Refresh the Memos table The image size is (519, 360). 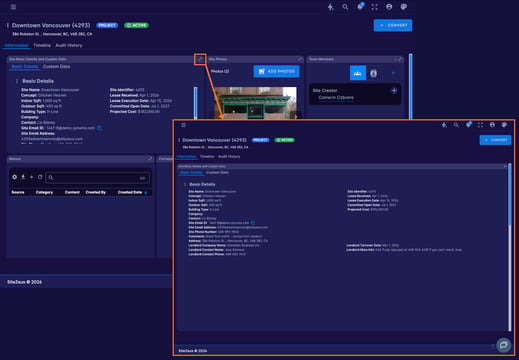pos(40,177)
